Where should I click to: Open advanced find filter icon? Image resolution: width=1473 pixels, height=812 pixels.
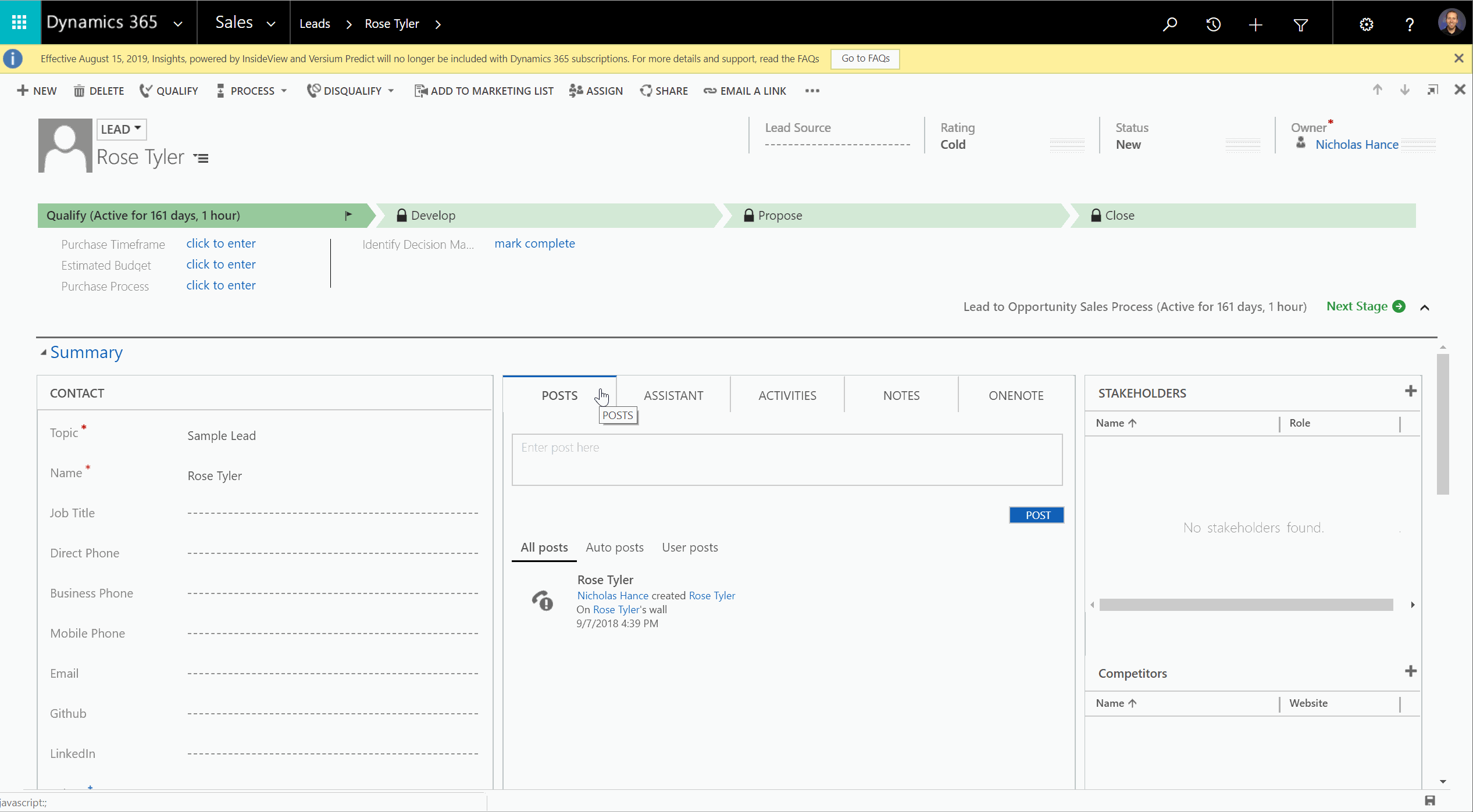tap(1301, 24)
